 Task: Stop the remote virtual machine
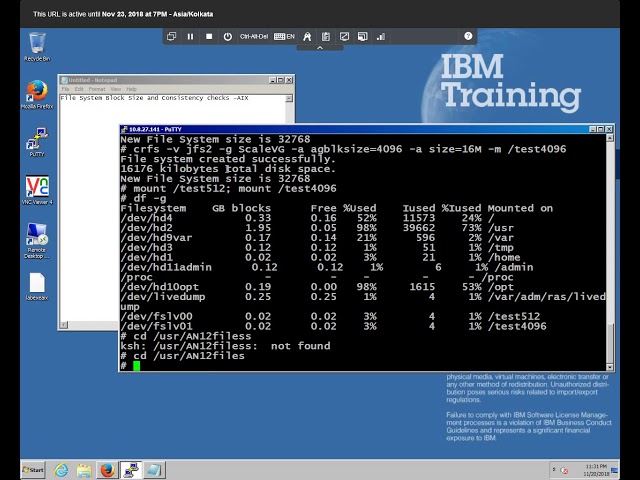tap(209, 37)
